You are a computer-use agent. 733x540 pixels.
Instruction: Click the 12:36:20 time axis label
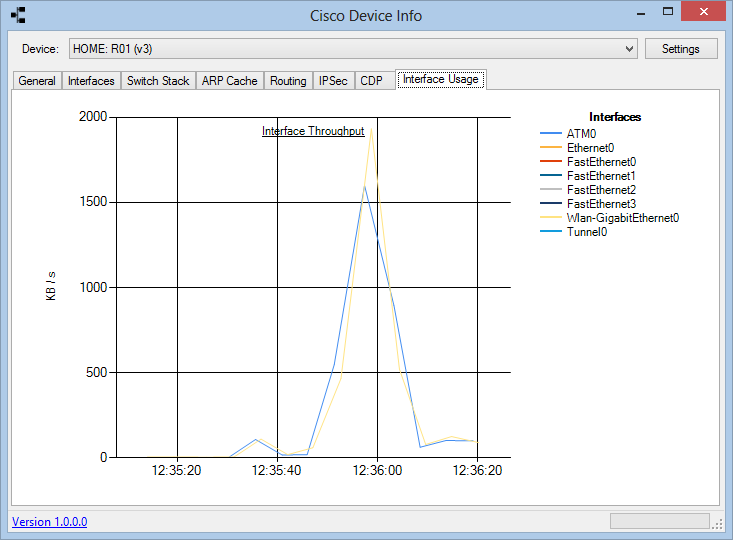(477, 470)
